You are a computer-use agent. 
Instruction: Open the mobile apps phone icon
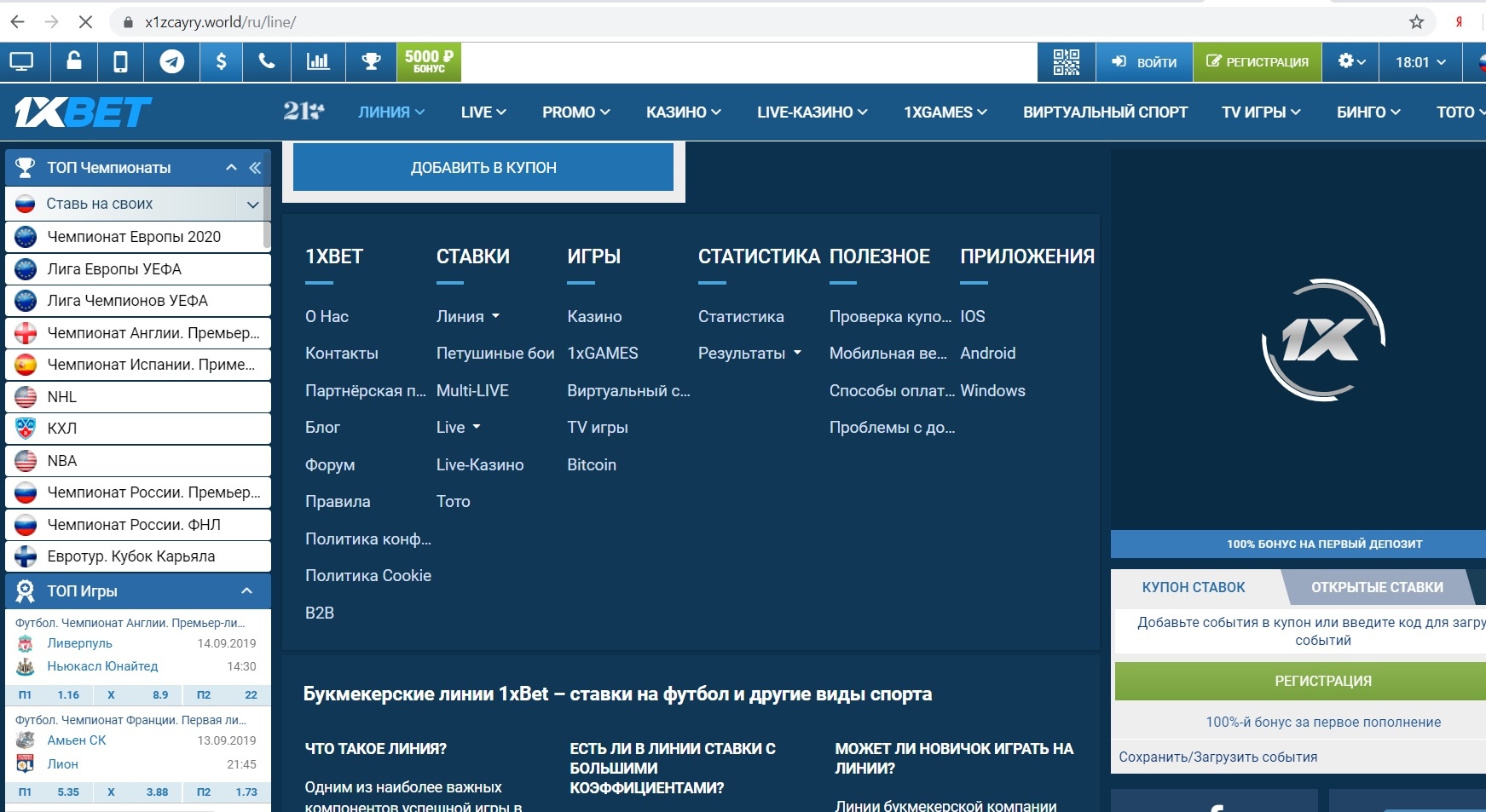(x=121, y=62)
